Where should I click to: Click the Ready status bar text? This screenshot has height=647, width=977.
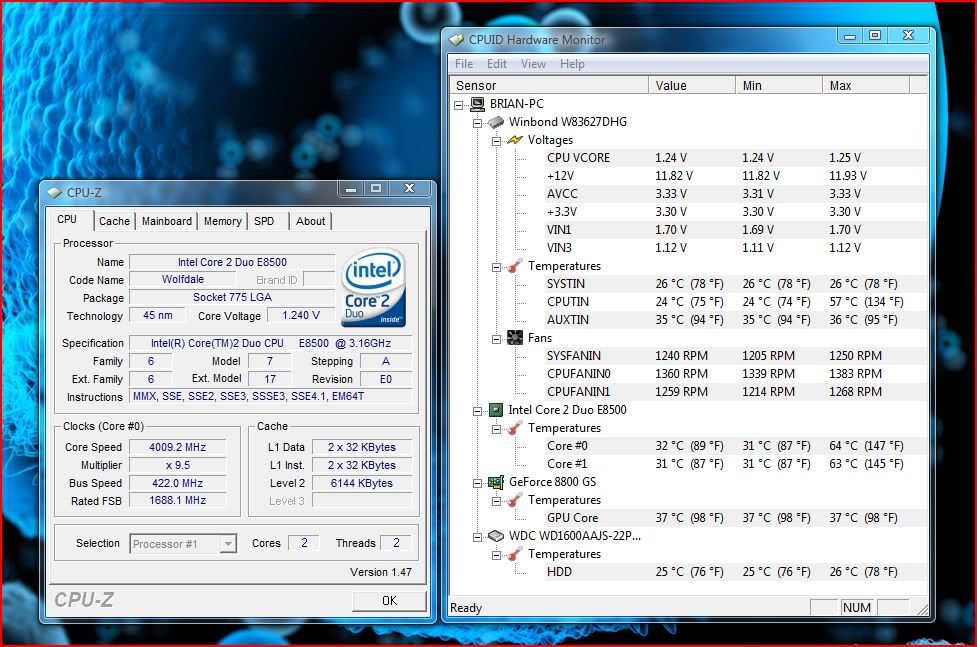466,608
